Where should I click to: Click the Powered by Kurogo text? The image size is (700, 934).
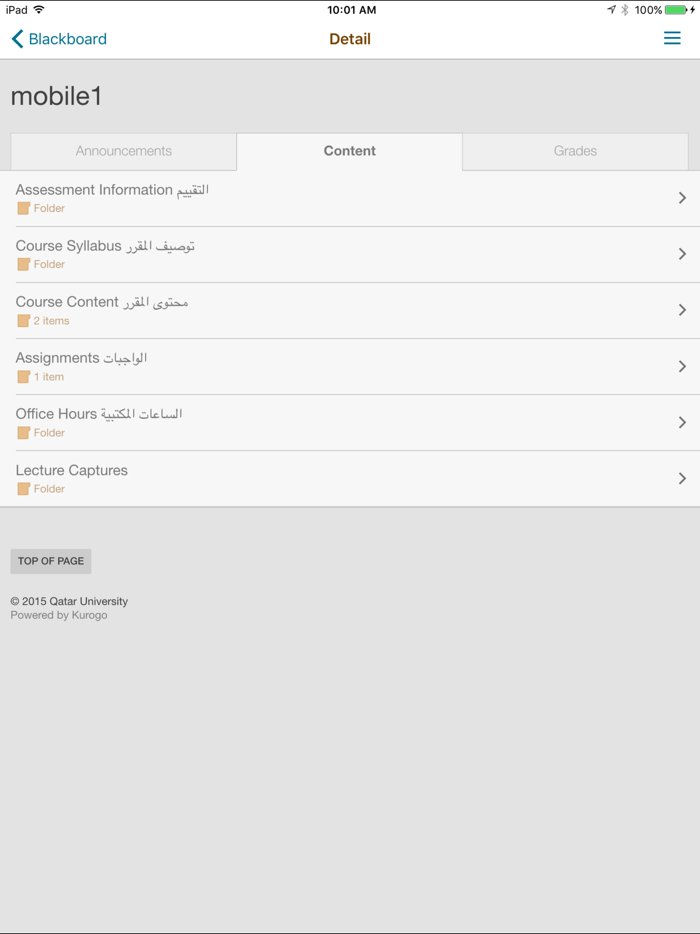tap(59, 615)
